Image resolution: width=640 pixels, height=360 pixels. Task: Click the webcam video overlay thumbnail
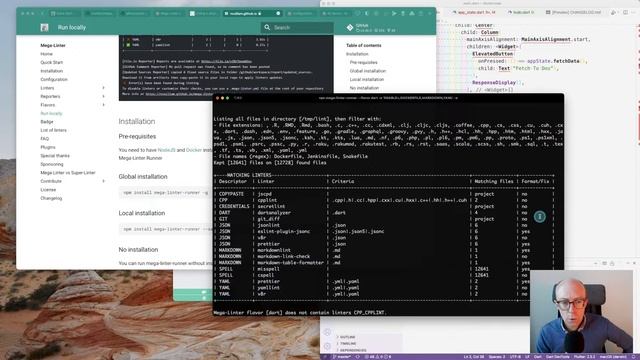(581, 312)
